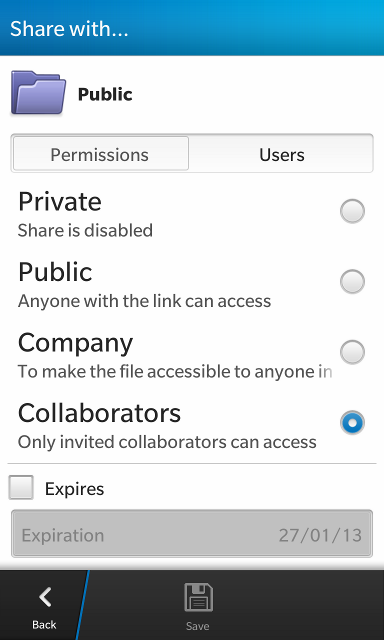This screenshot has width=384, height=640.
Task: Switch to the Users tab
Action: coord(282,154)
